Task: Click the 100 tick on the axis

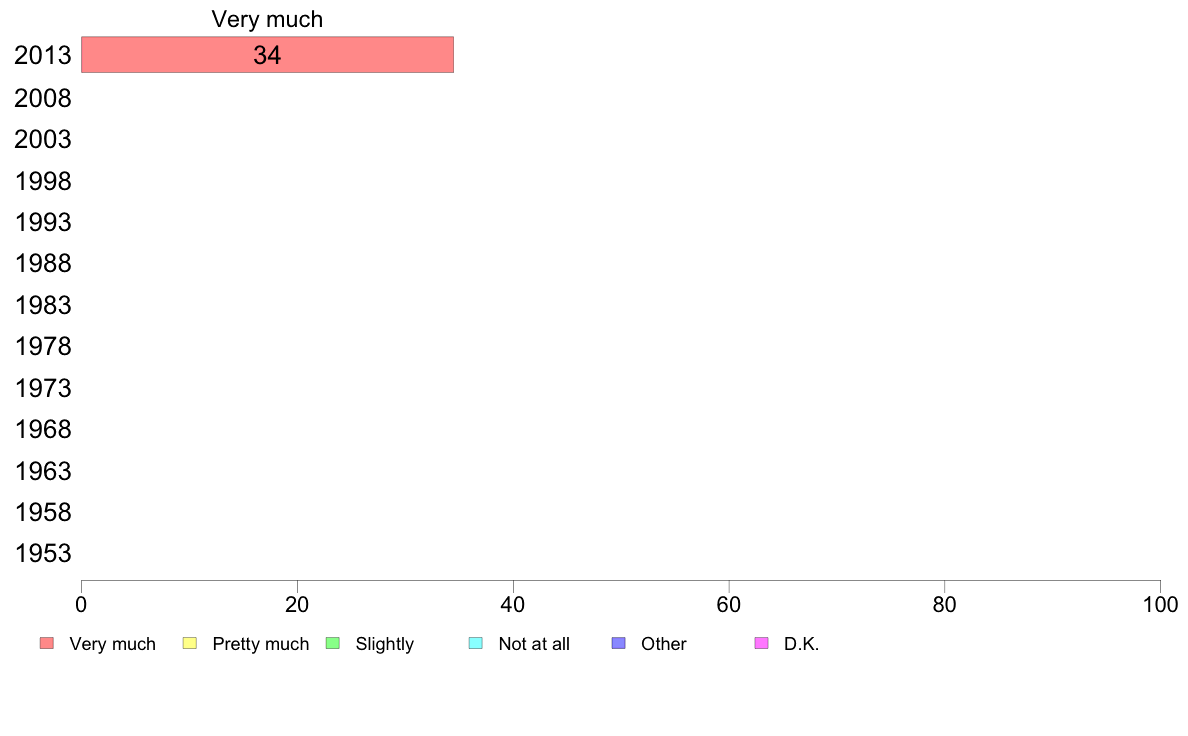Action: coord(1160,604)
